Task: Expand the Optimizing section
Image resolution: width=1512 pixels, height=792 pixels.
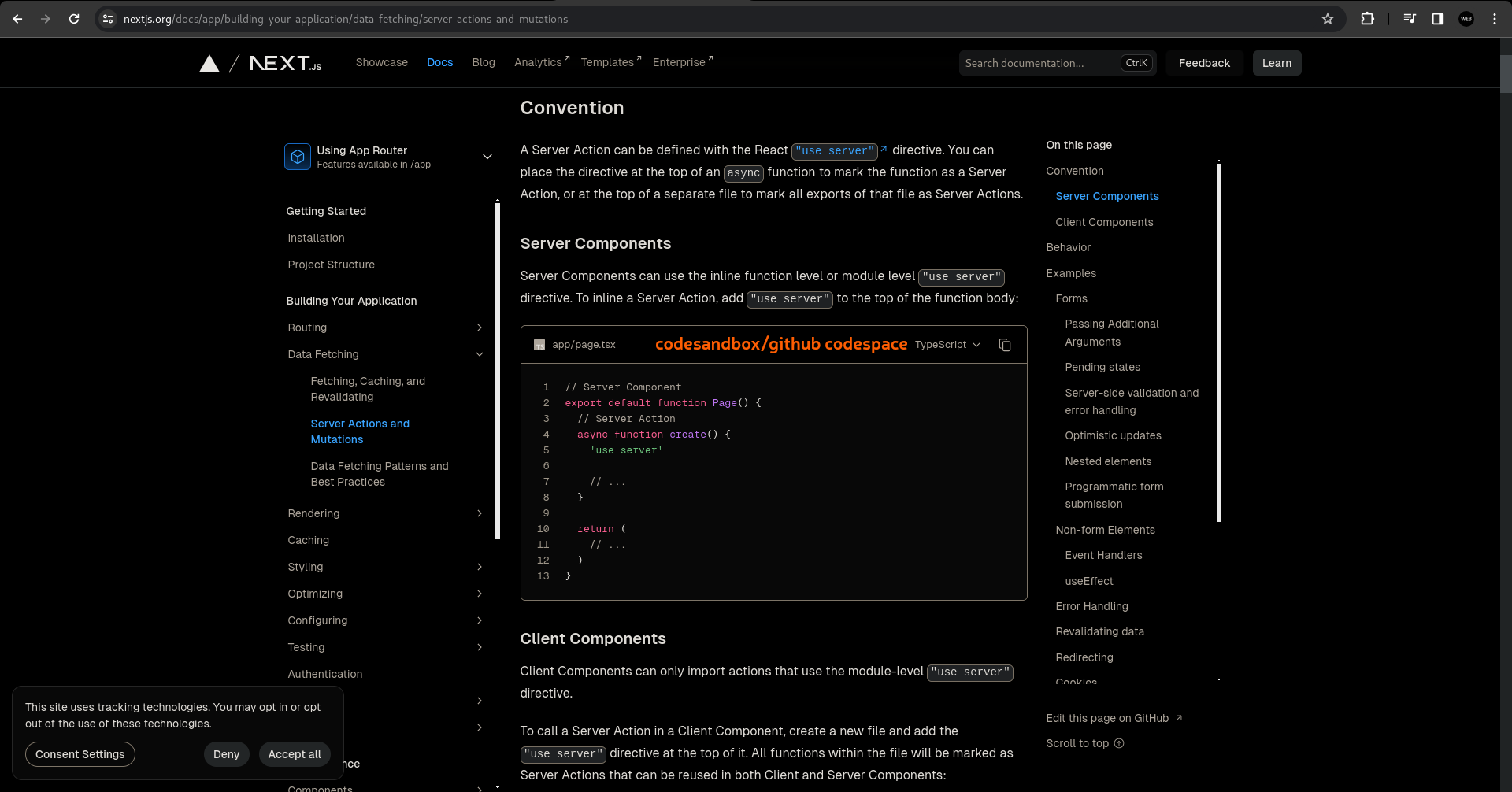Action: 480,594
